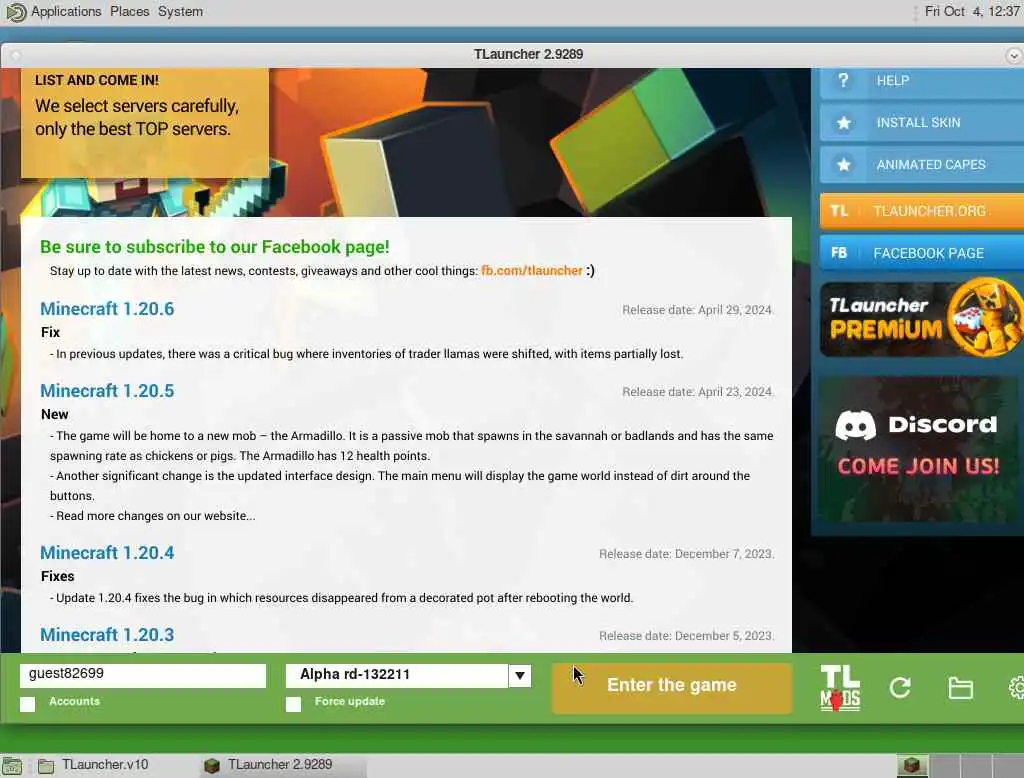Click the show desktop icon in taskbar
Image resolution: width=1024 pixels, height=778 pixels.
12,766
